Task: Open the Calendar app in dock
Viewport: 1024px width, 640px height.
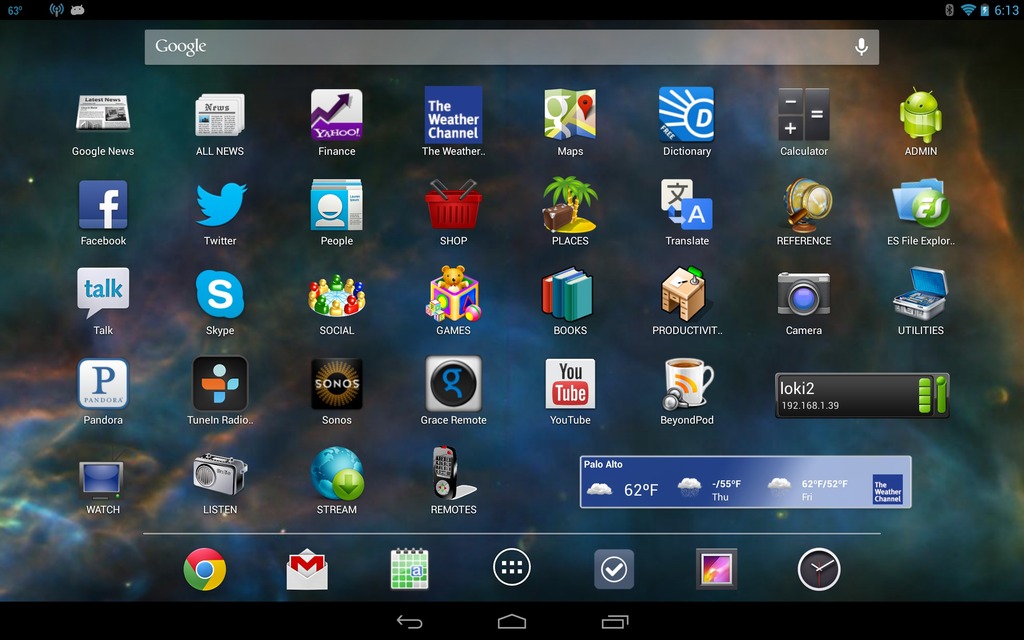Action: coord(409,569)
